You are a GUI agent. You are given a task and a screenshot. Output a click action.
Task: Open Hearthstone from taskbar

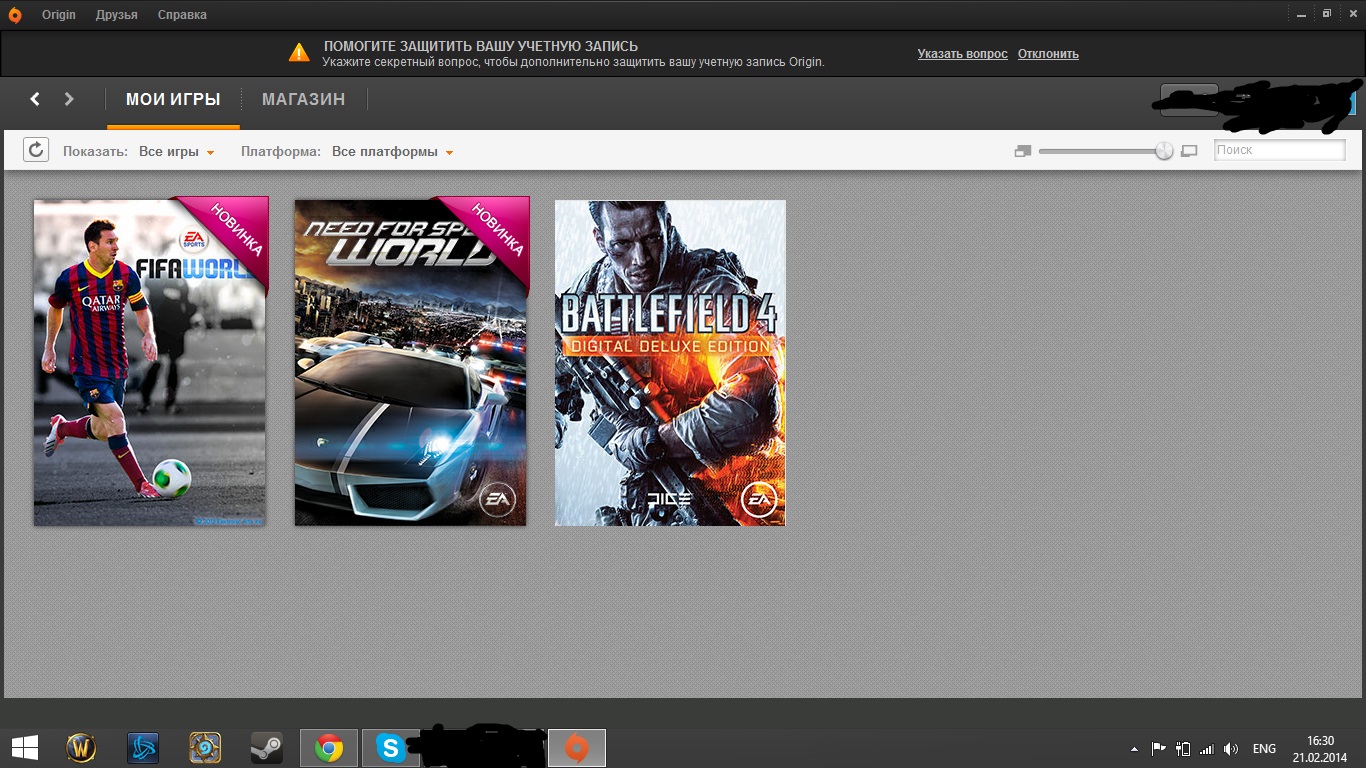point(205,747)
